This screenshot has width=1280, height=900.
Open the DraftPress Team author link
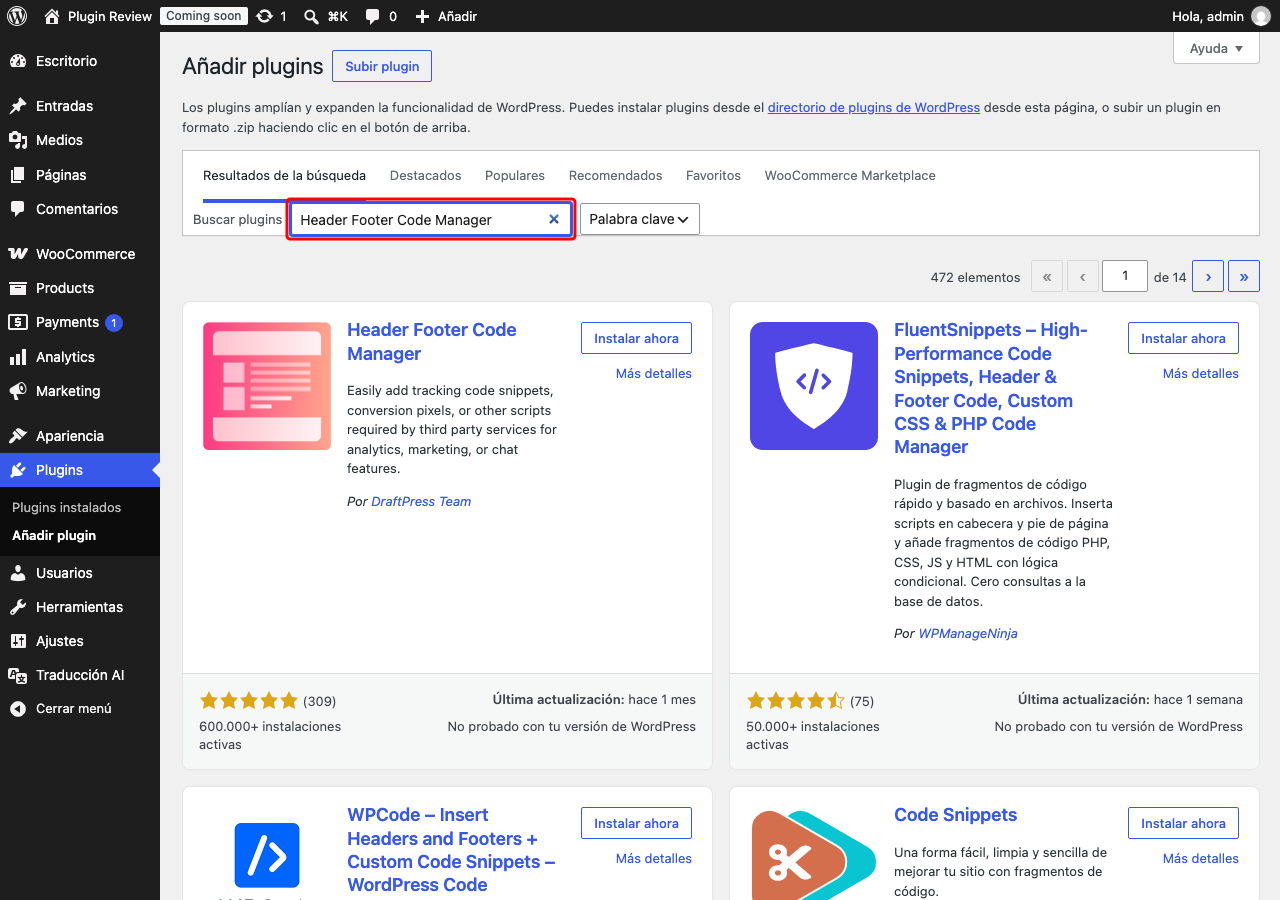421,501
